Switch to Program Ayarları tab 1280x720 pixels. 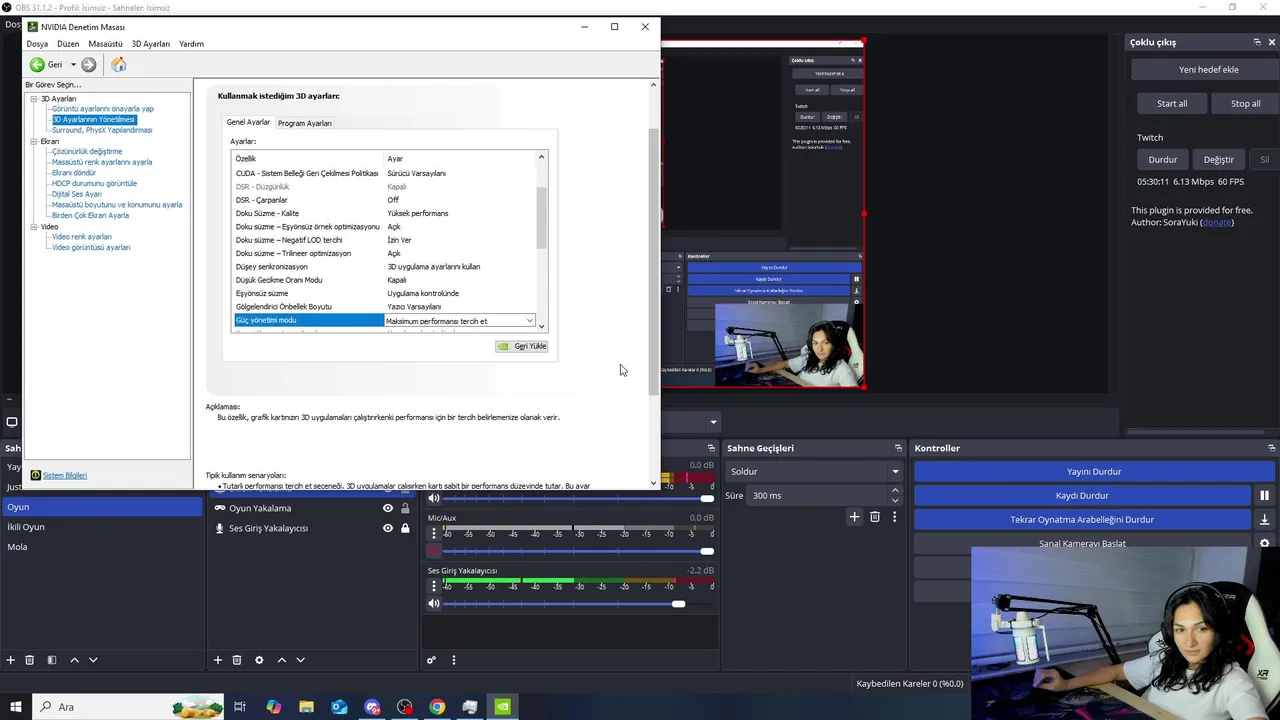305,123
